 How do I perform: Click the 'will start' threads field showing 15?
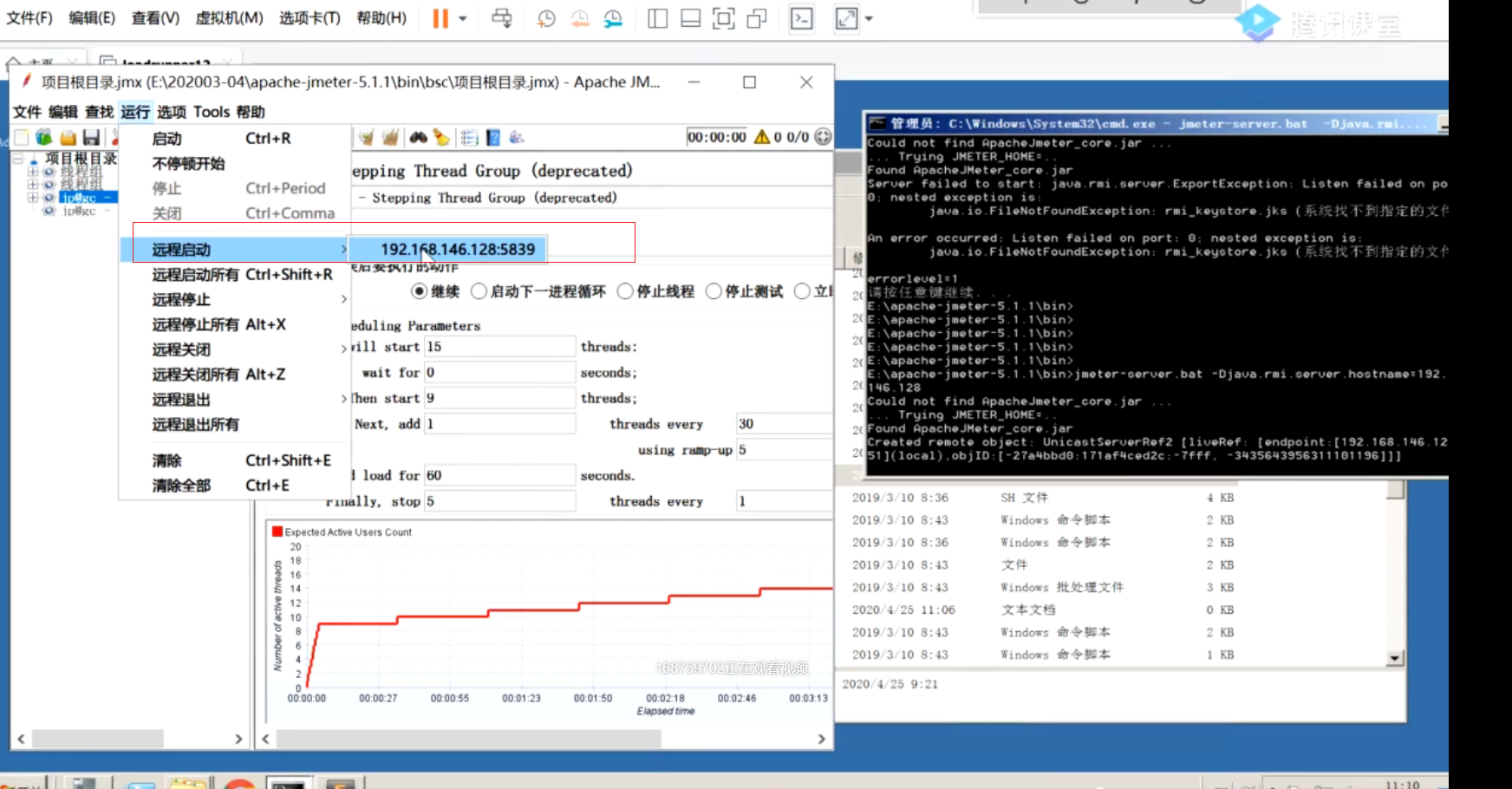coord(499,347)
